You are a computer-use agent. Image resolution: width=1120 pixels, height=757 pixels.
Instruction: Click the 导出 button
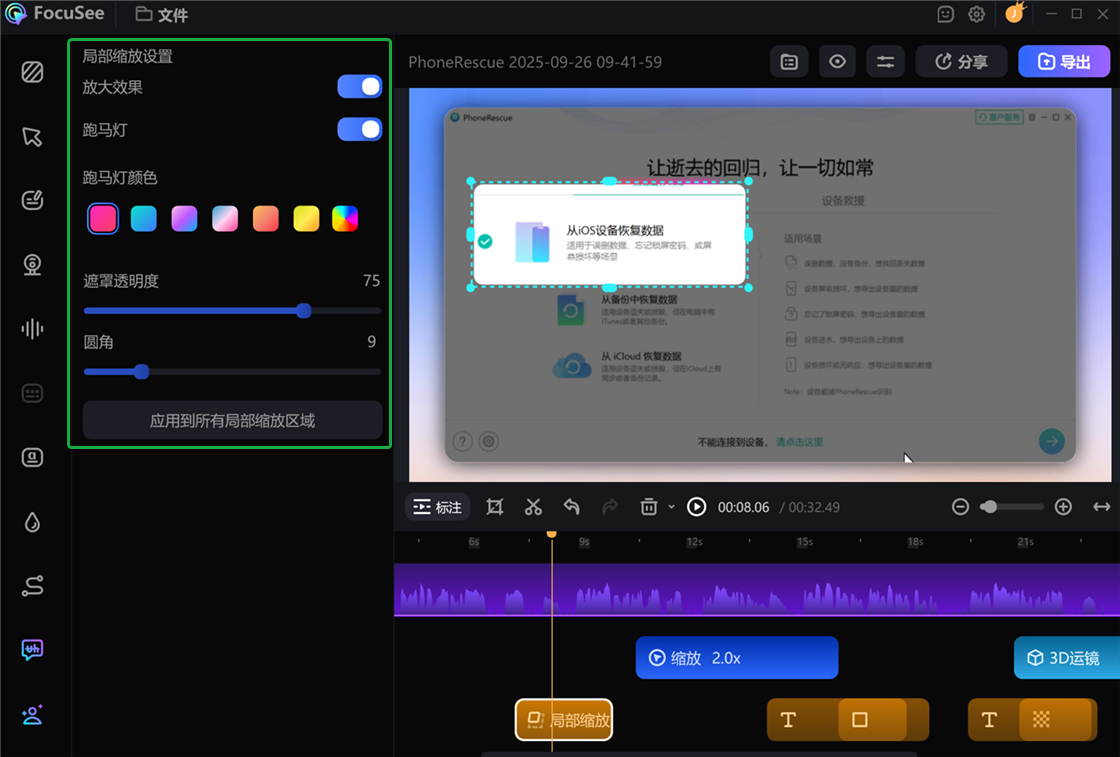pyautogui.click(x=1064, y=62)
